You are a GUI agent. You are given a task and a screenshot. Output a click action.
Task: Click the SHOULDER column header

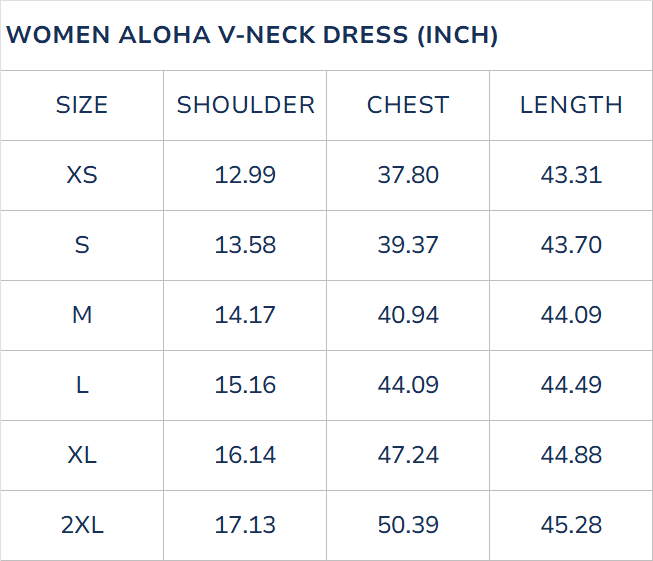pyautogui.click(x=245, y=105)
